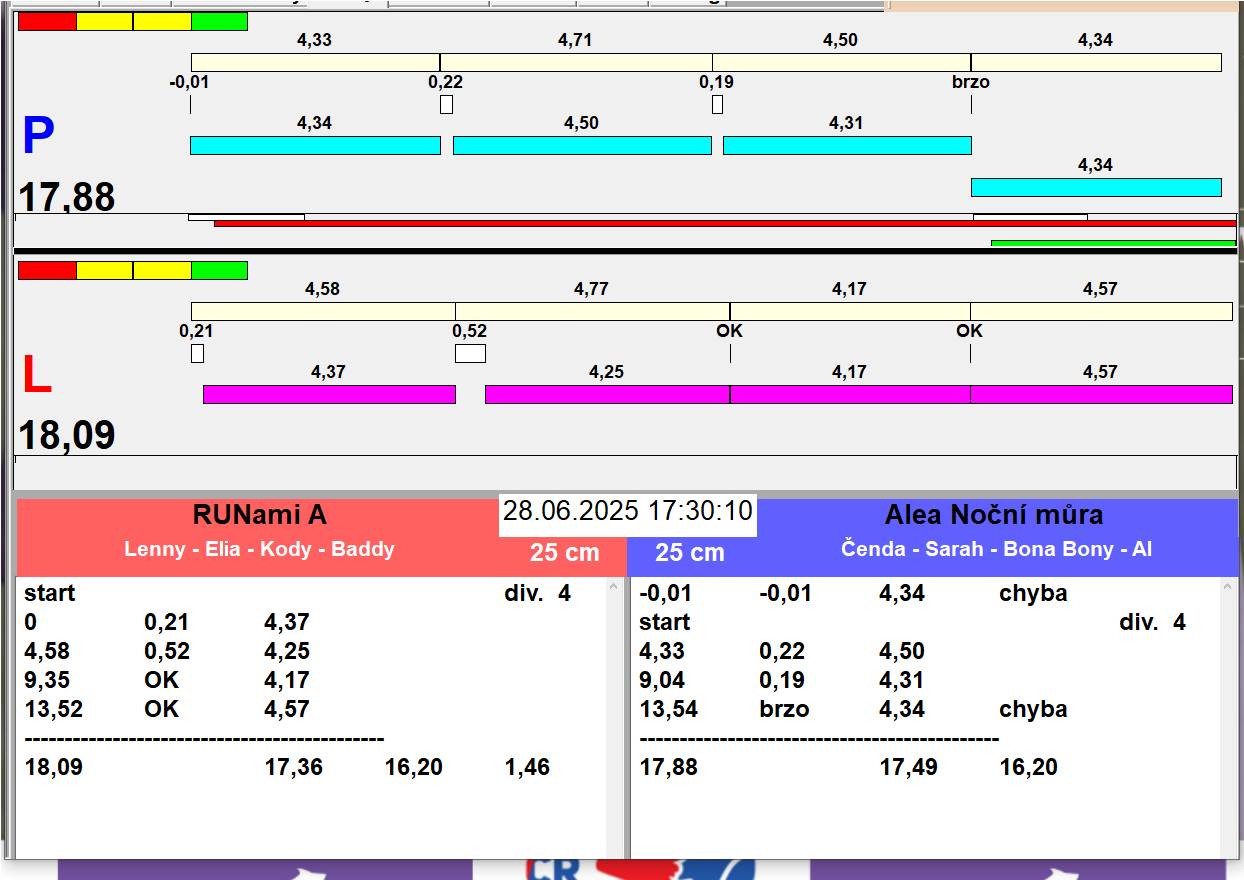Click the date and time 28.06.2025 17:30:10
Image resolution: width=1244 pixels, height=880 pixels.
tap(627, 511)
